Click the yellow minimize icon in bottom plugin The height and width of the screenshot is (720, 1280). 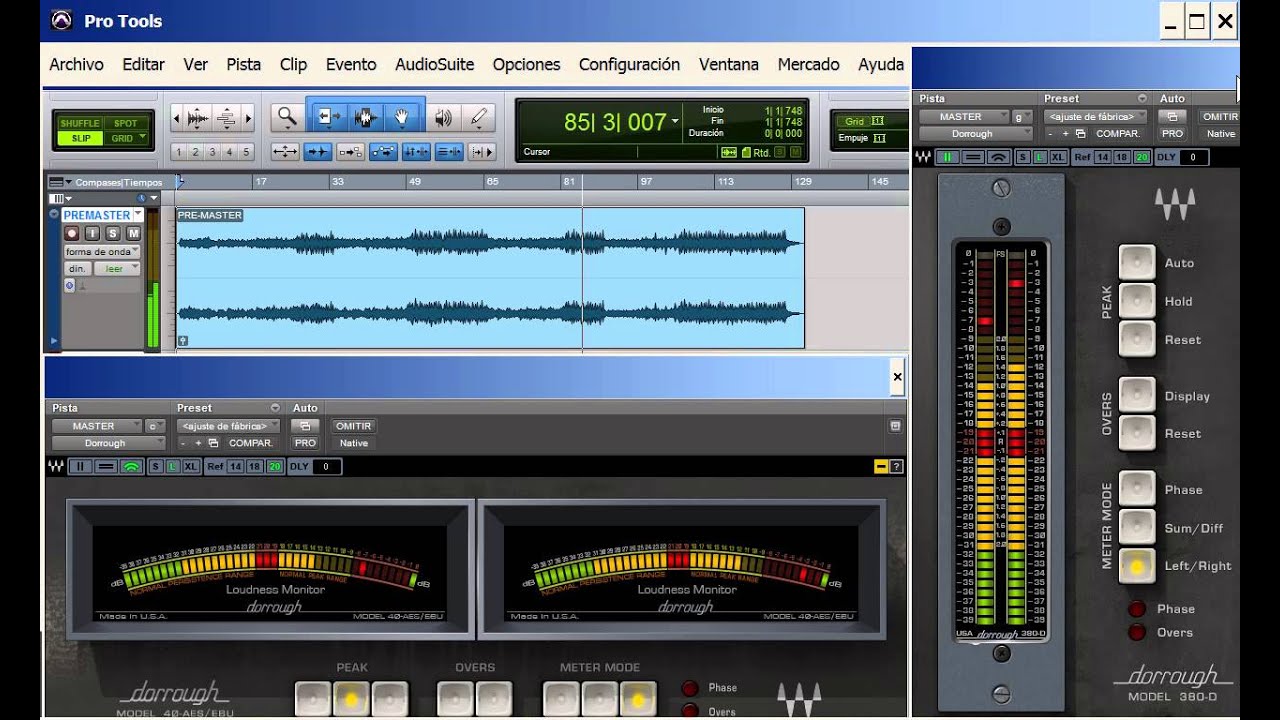click(x=881, y=466)
